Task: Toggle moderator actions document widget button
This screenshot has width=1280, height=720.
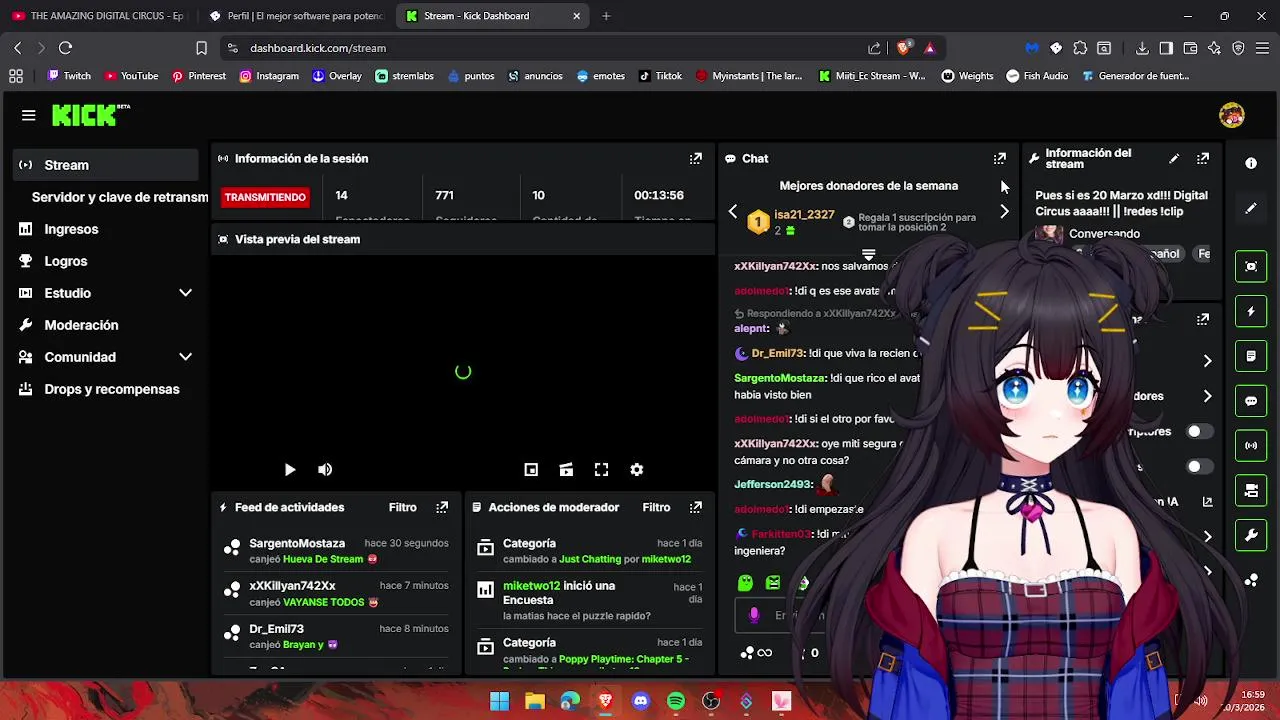Action: tap(1251, 356)
